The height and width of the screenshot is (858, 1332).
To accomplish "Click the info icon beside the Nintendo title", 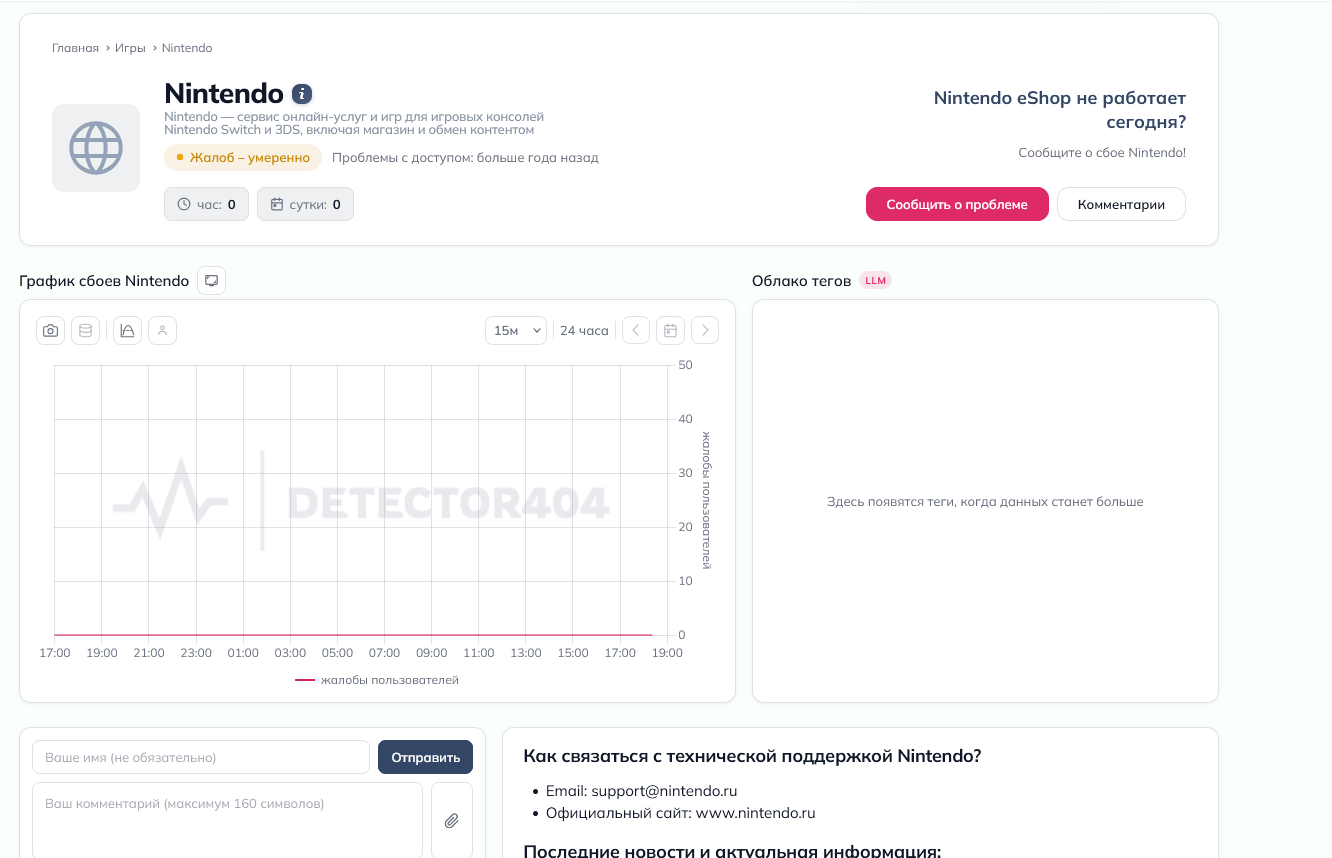I will 302,94.
